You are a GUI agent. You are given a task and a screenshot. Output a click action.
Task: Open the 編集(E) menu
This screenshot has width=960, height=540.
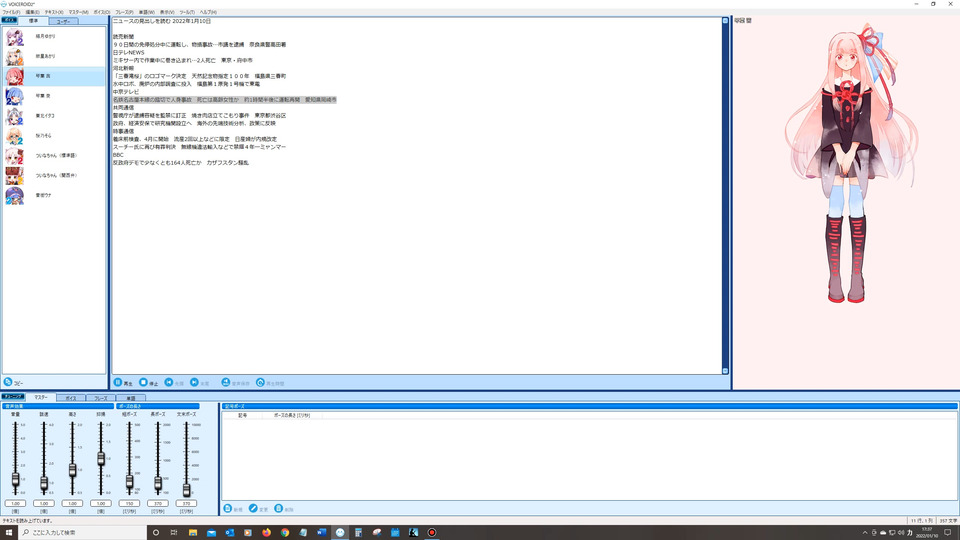pos(32,12)
